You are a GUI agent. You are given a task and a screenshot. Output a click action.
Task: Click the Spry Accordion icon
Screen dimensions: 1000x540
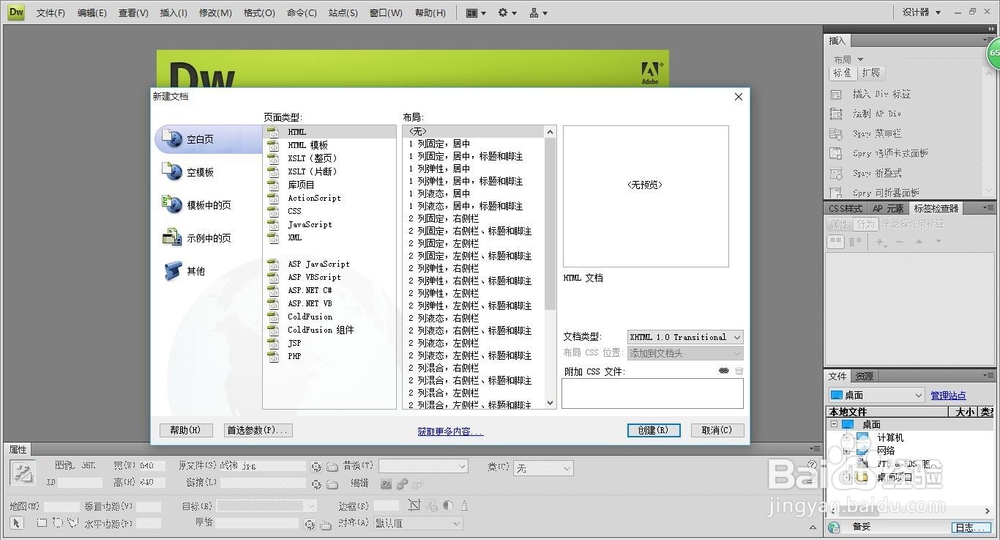835,173
